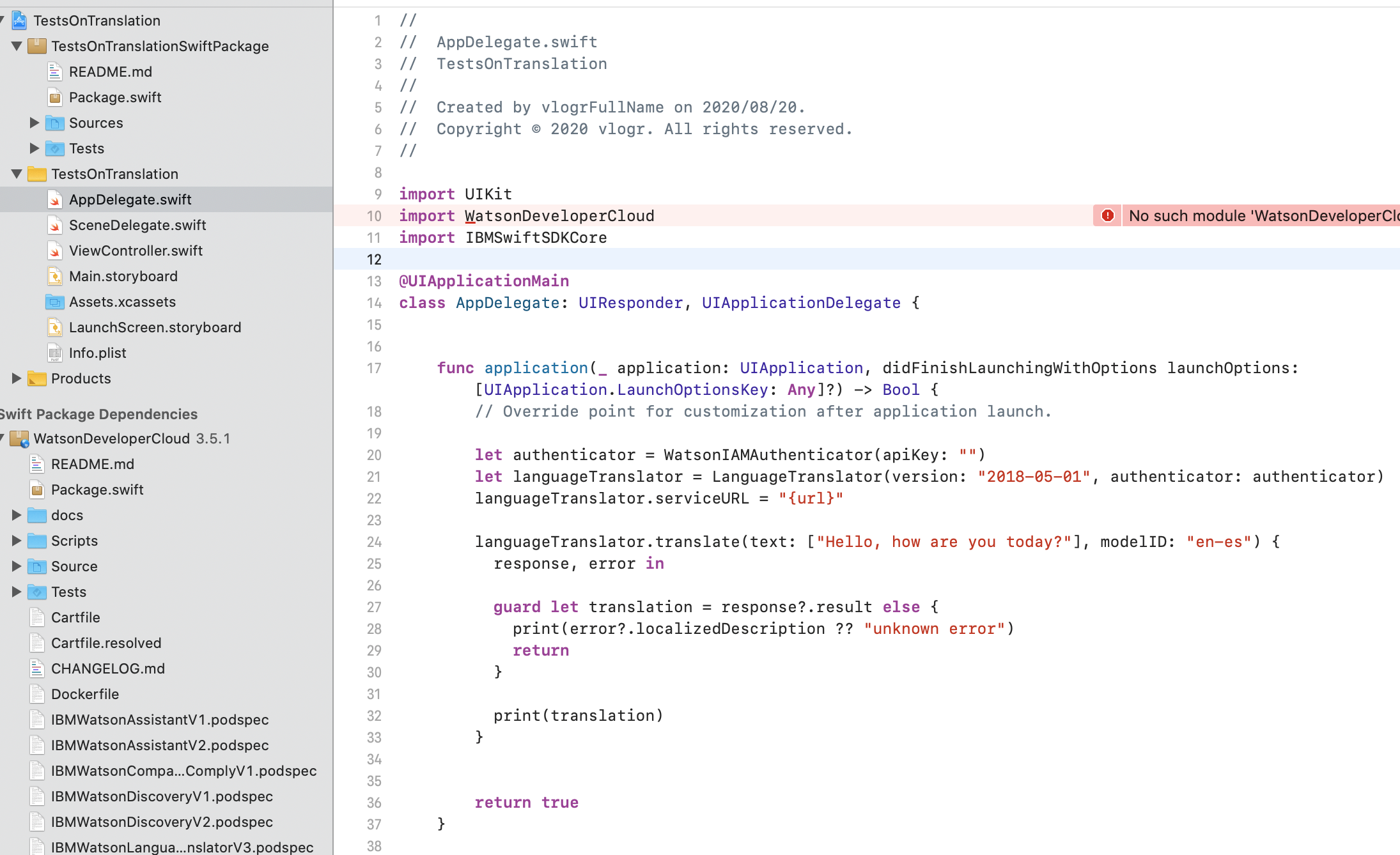This screenshot has height=855, width=1400.
Task: Click the Cartfile document icon
Action: 37,618
